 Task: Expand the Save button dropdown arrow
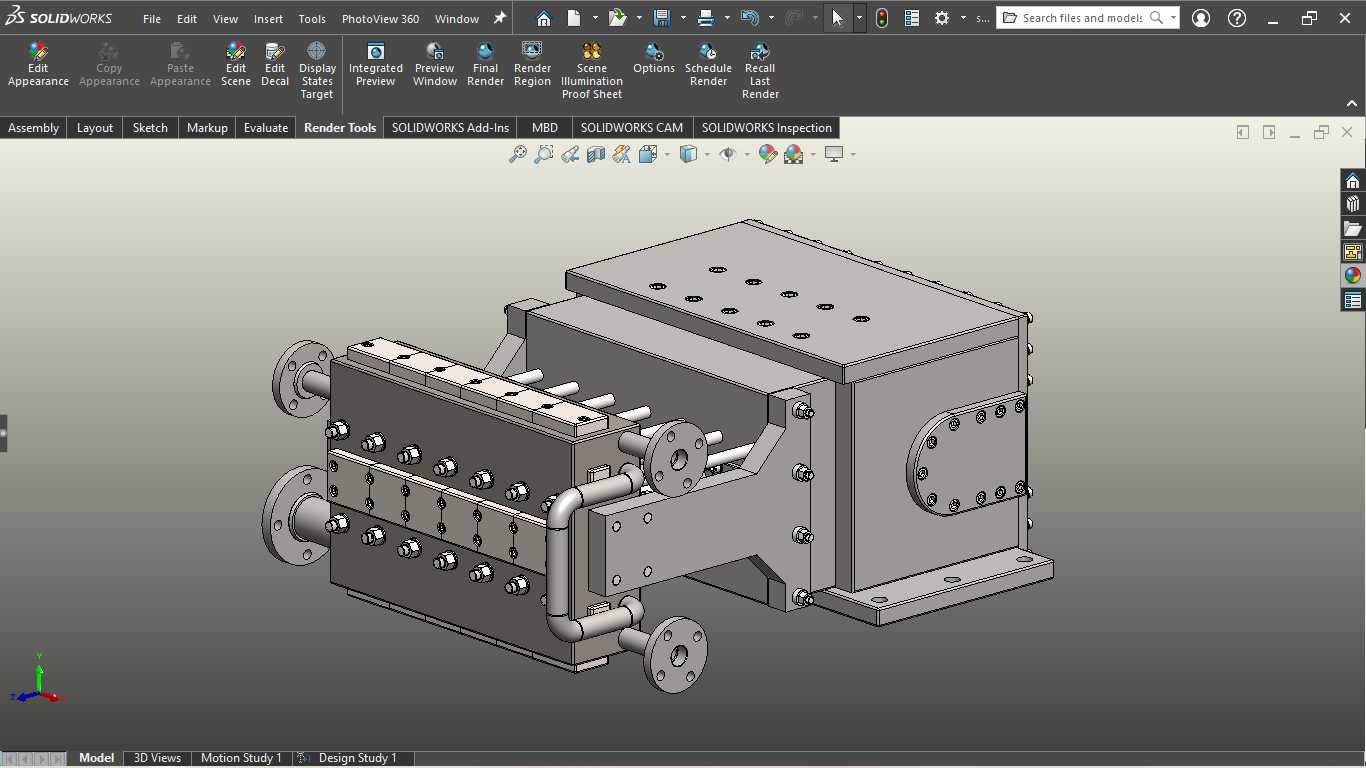click(x=683, y=18)
